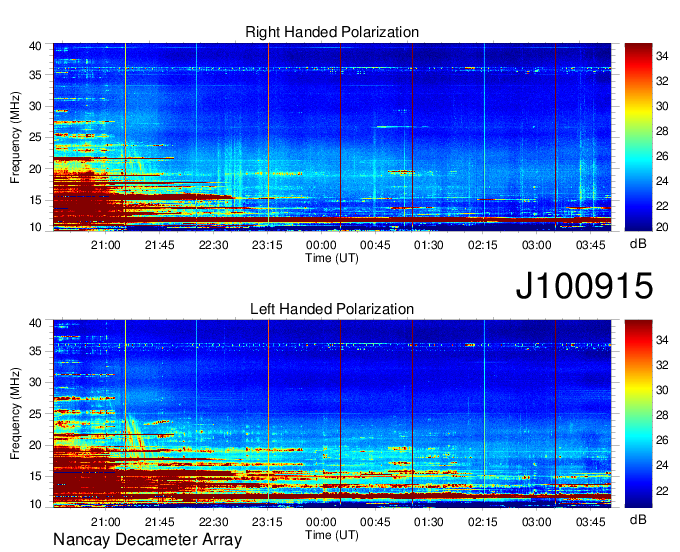This screenshot has width=680, height=552.
Task: Click the 34 dB tick on Right Handed color bar
Action: (x=662, y=56)
